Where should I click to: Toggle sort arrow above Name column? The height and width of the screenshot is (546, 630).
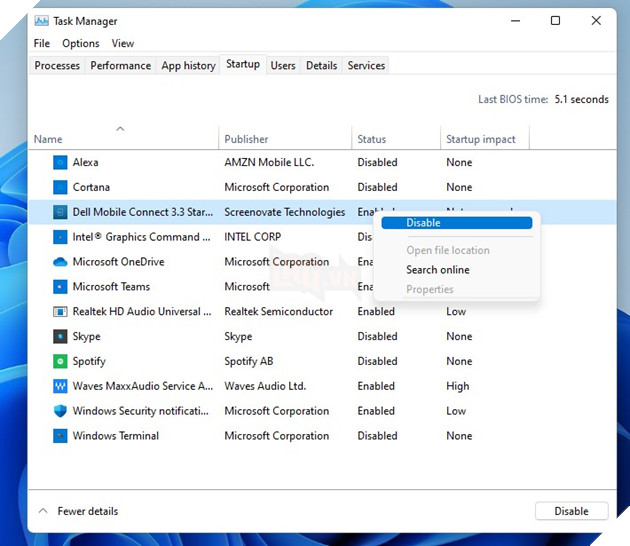coord(120,129)
